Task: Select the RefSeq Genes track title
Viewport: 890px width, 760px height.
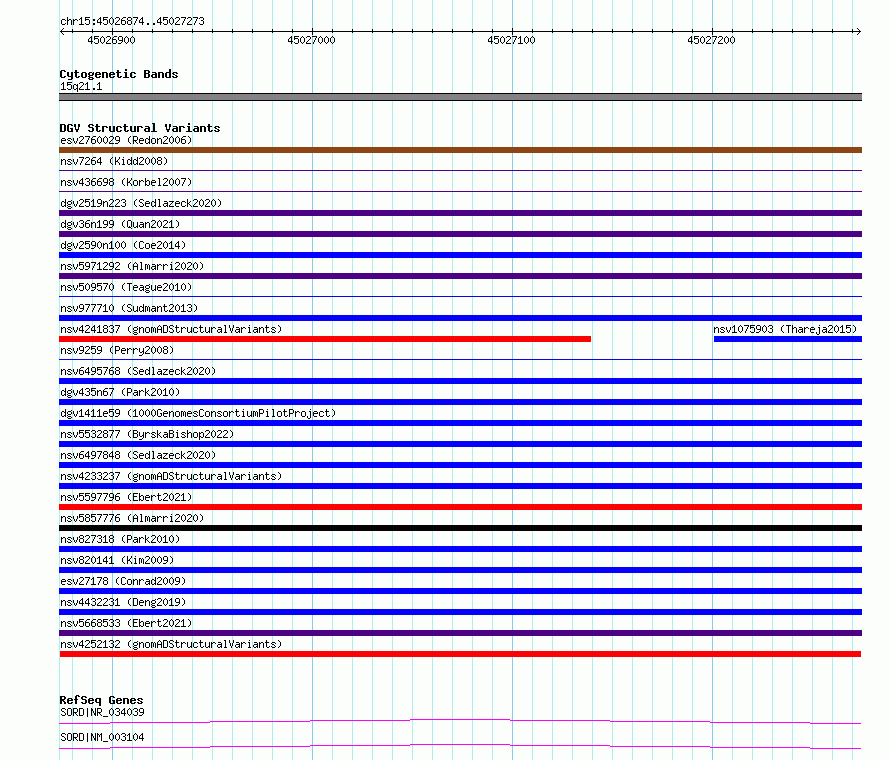Action: click(x=102, y=700)
